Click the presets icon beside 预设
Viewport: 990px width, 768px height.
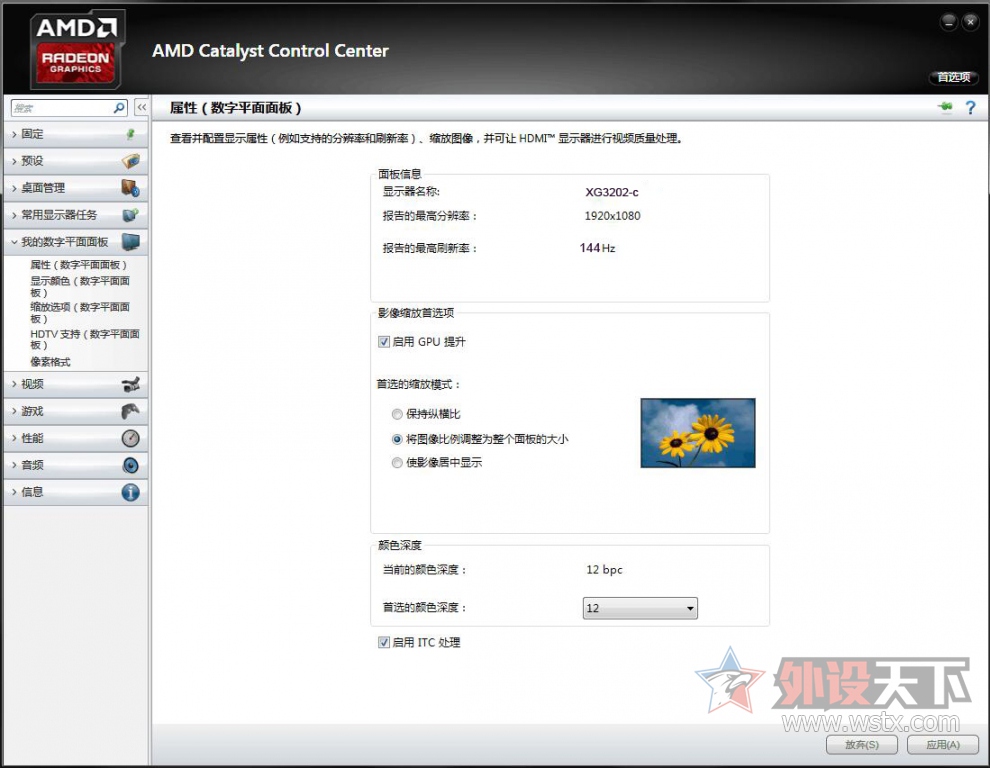(x=131, y=161)
